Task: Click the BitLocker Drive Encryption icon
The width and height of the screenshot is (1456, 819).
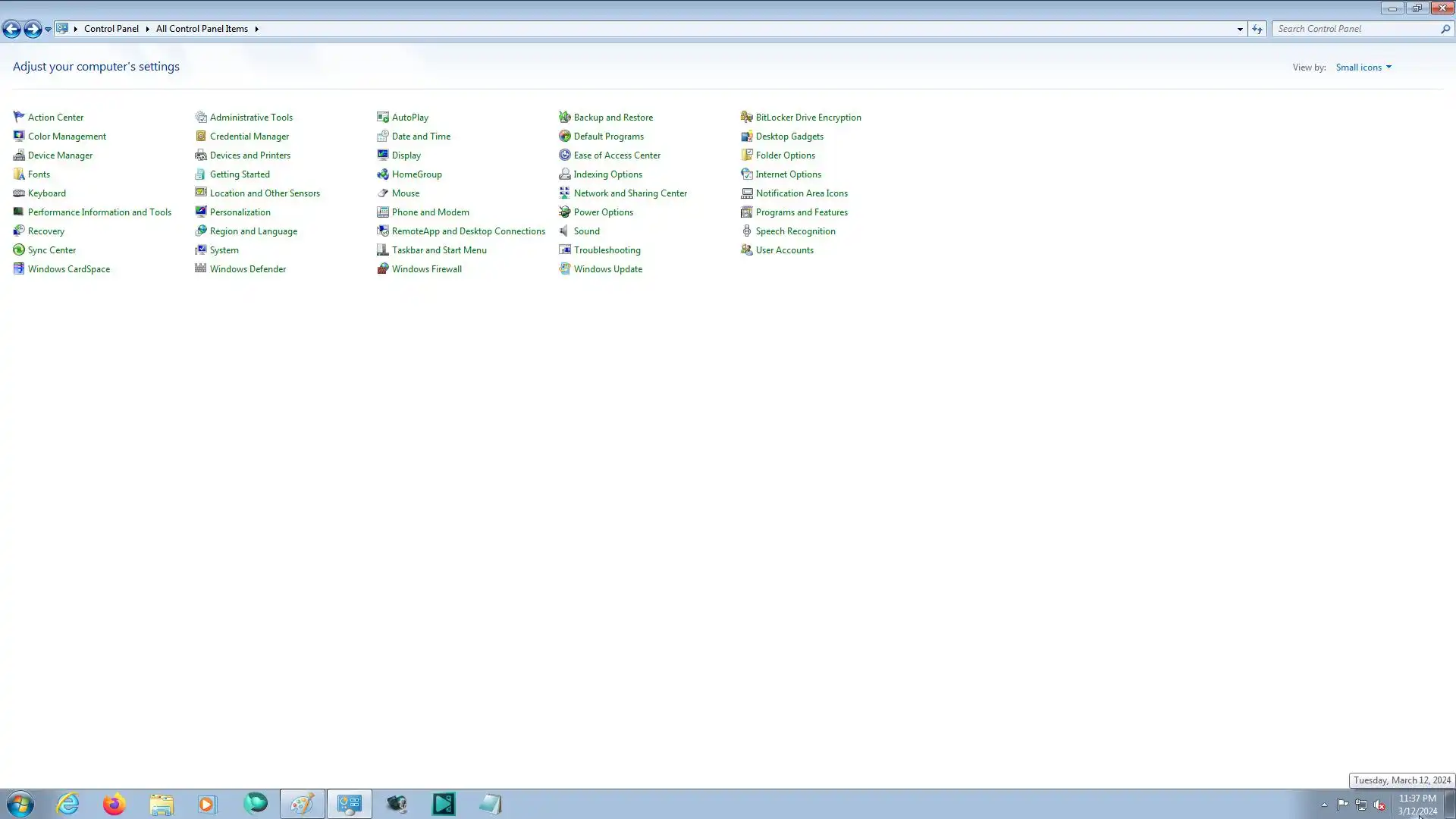Action: 746,118
